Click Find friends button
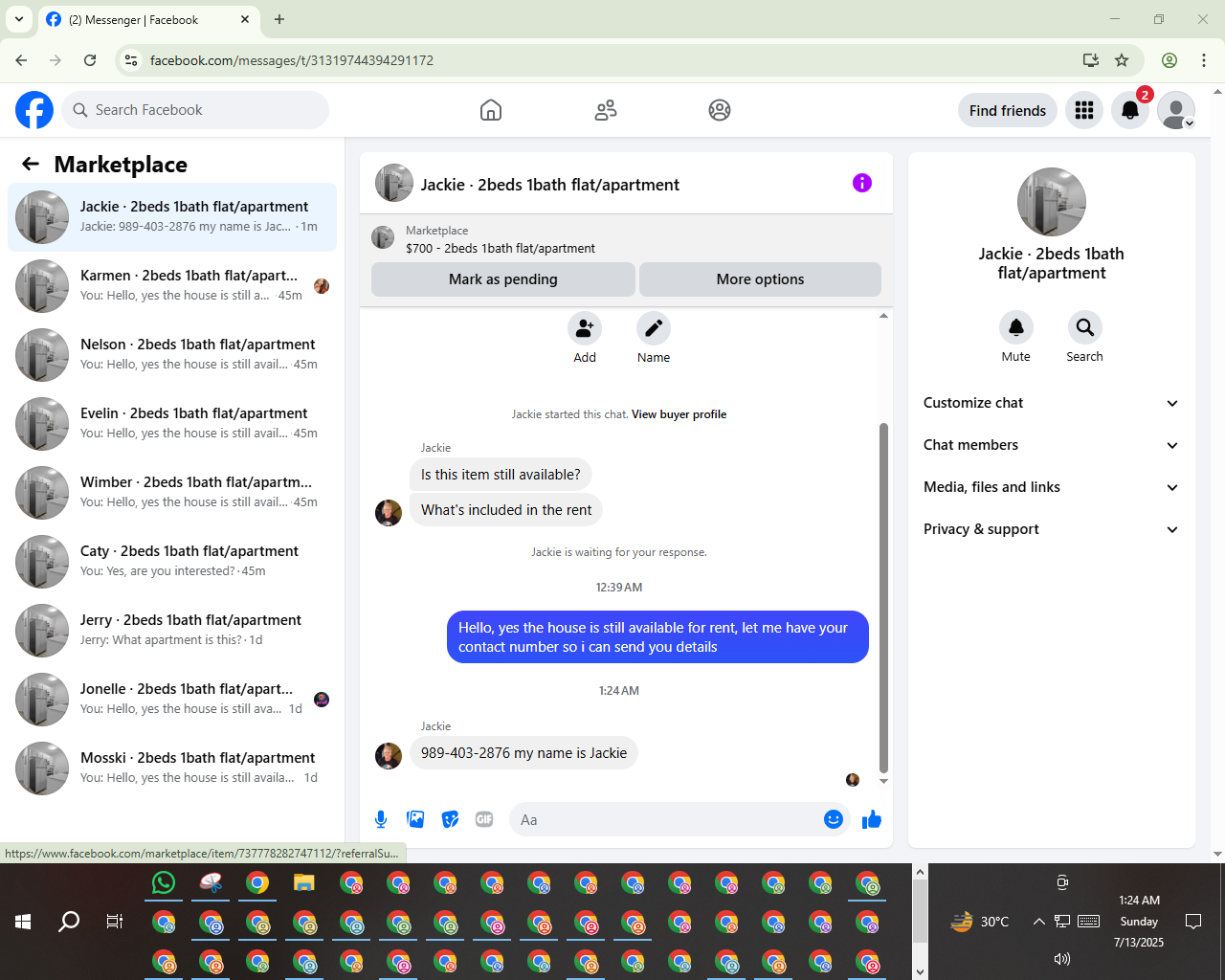The image size is (1225, 980). tap(1008, 110)
